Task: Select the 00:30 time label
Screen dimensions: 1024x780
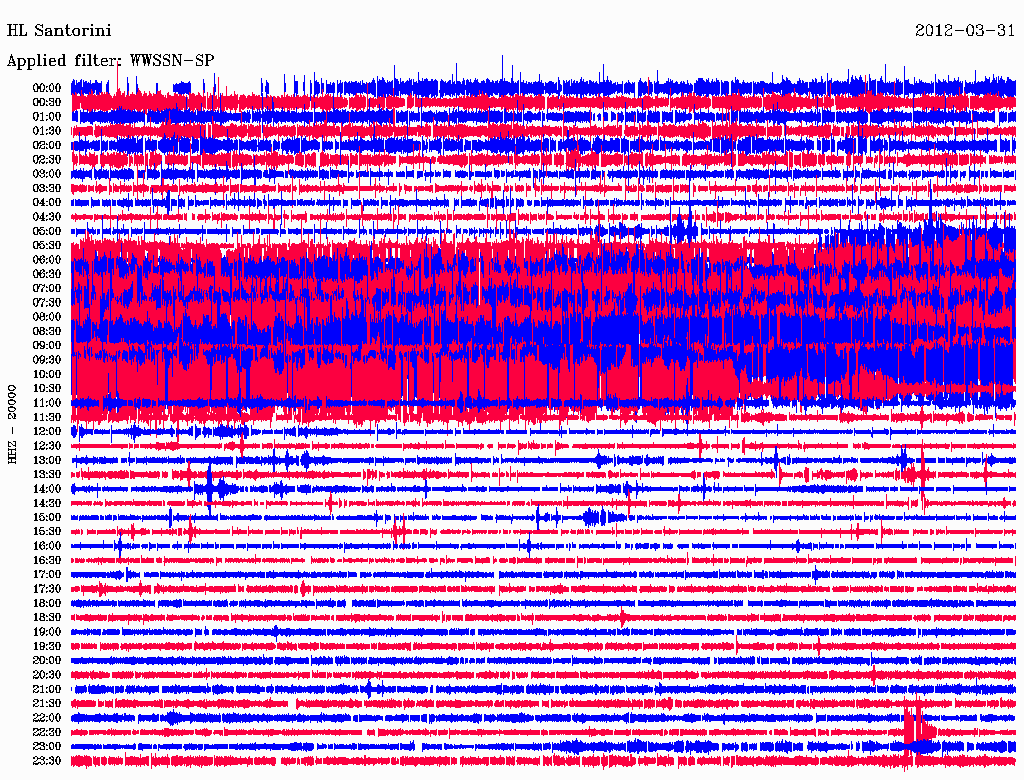Action: point(47,102)
